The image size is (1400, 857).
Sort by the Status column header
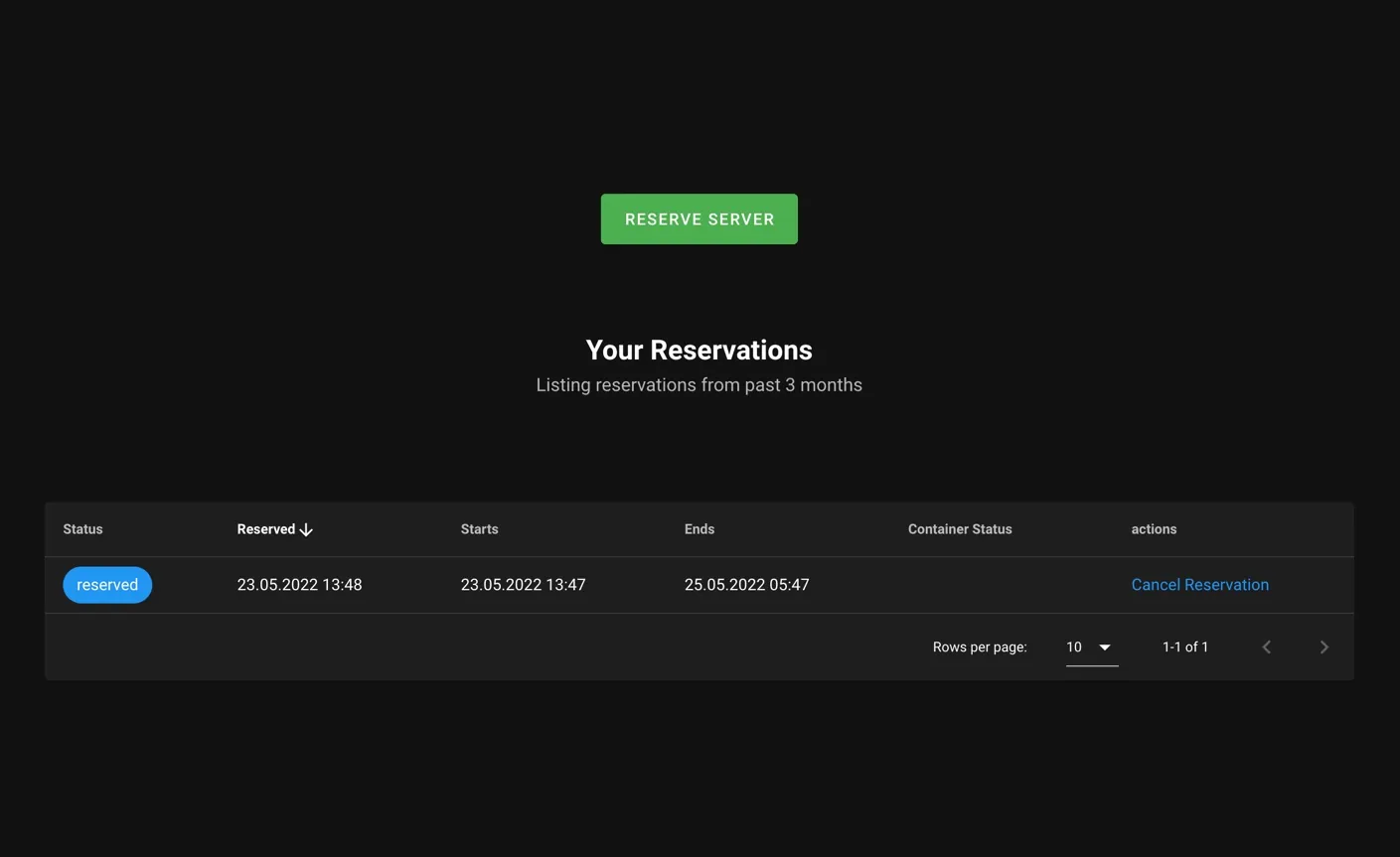click(82, 529)
